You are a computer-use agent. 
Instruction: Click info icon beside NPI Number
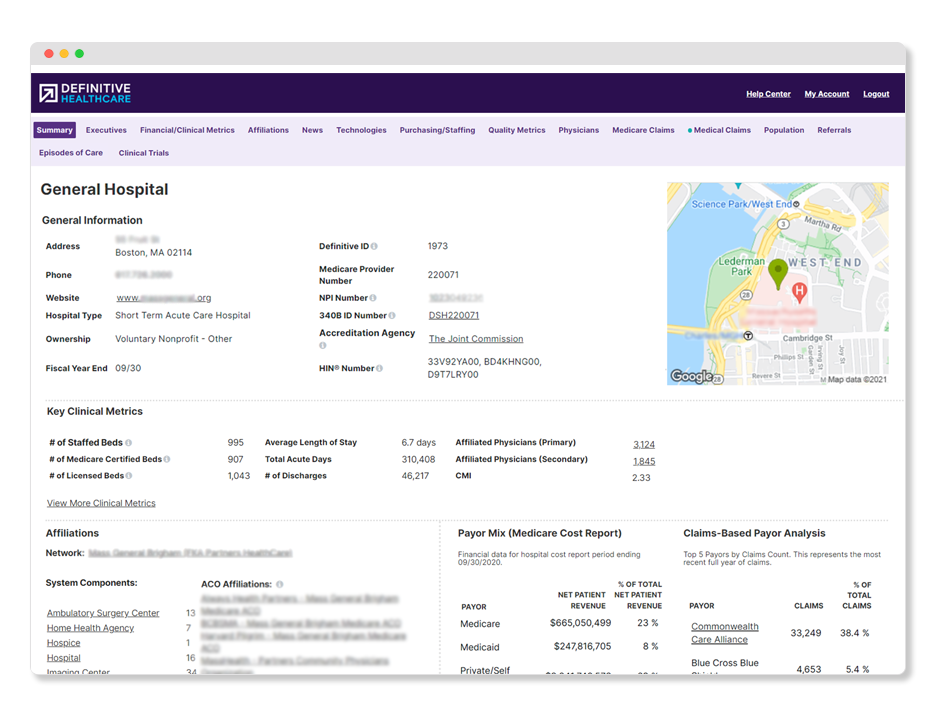point(373,298)
